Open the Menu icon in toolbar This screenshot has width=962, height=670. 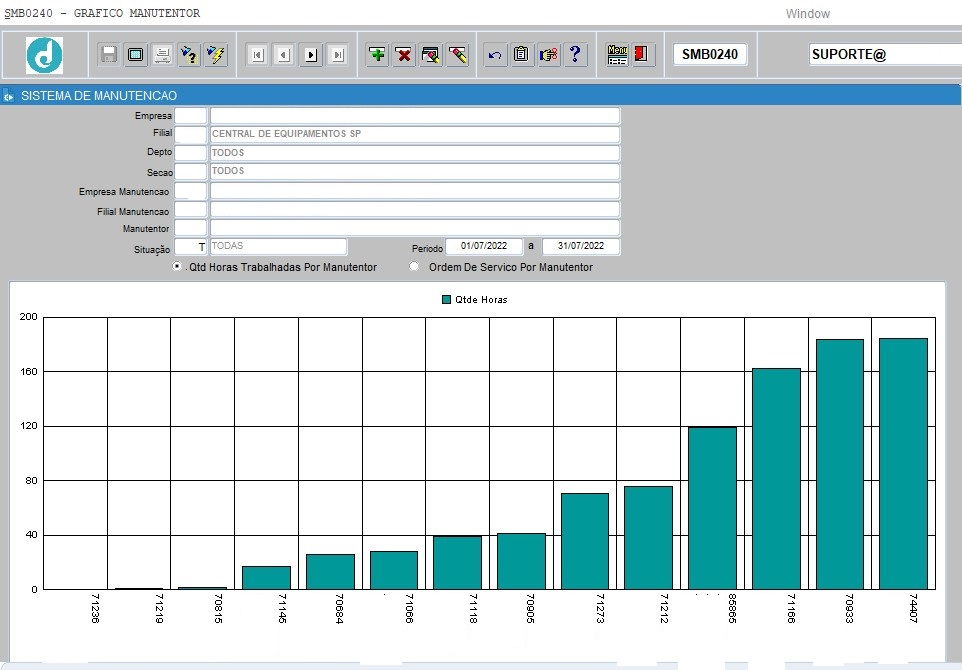click(x=617, y=55)
